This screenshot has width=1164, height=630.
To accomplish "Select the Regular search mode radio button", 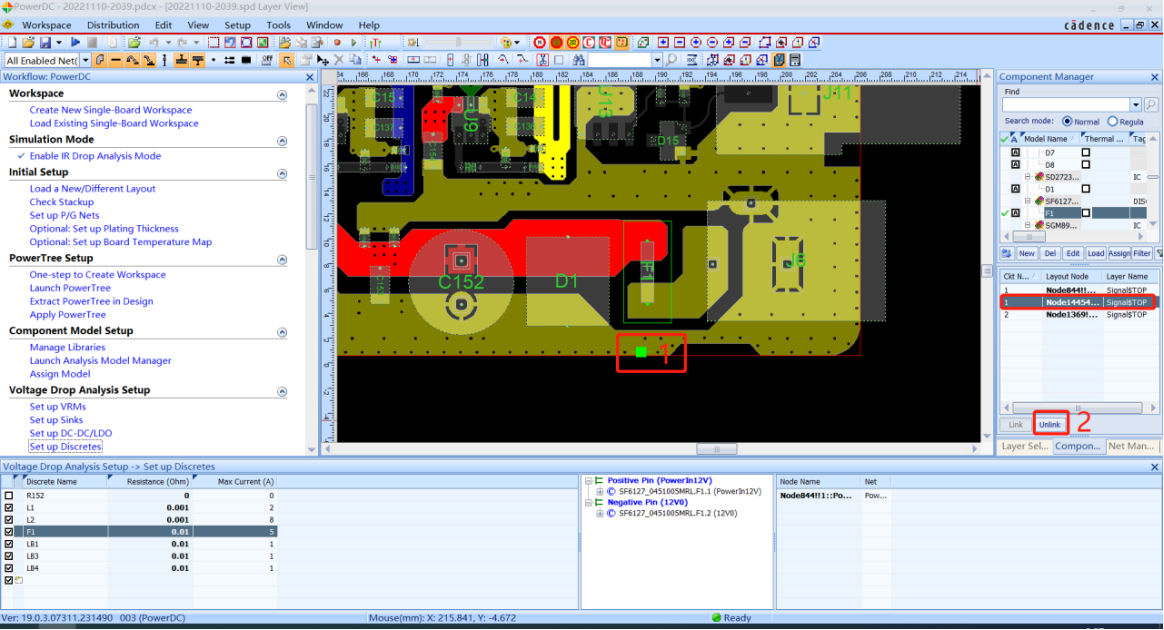I will tap(1112, 122).
